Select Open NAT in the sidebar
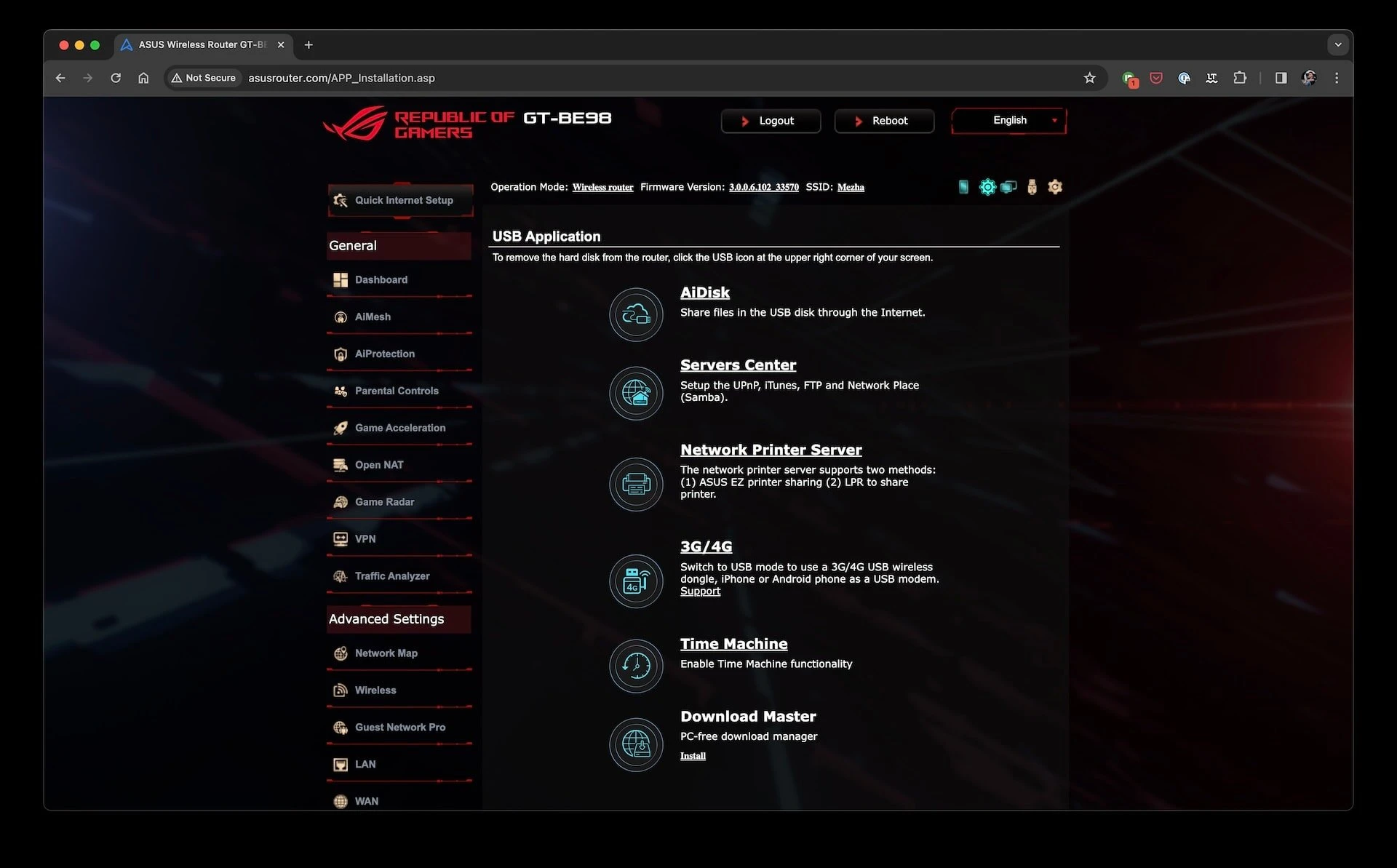This screenshot has width=1397, height=868. 399,465
